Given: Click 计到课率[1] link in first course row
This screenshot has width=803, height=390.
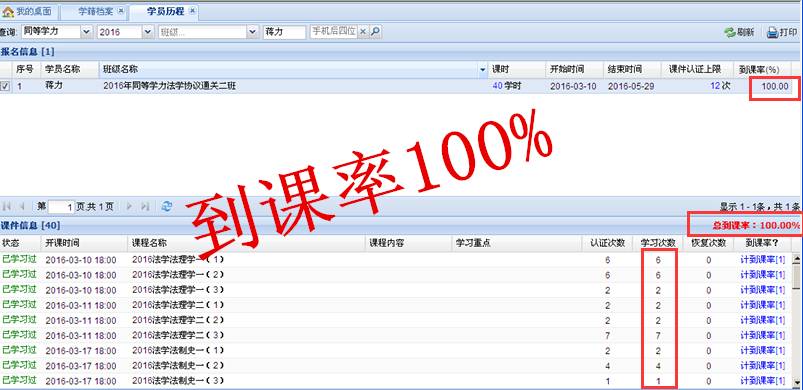Looking at the screenshot, I should pos(763,259).
